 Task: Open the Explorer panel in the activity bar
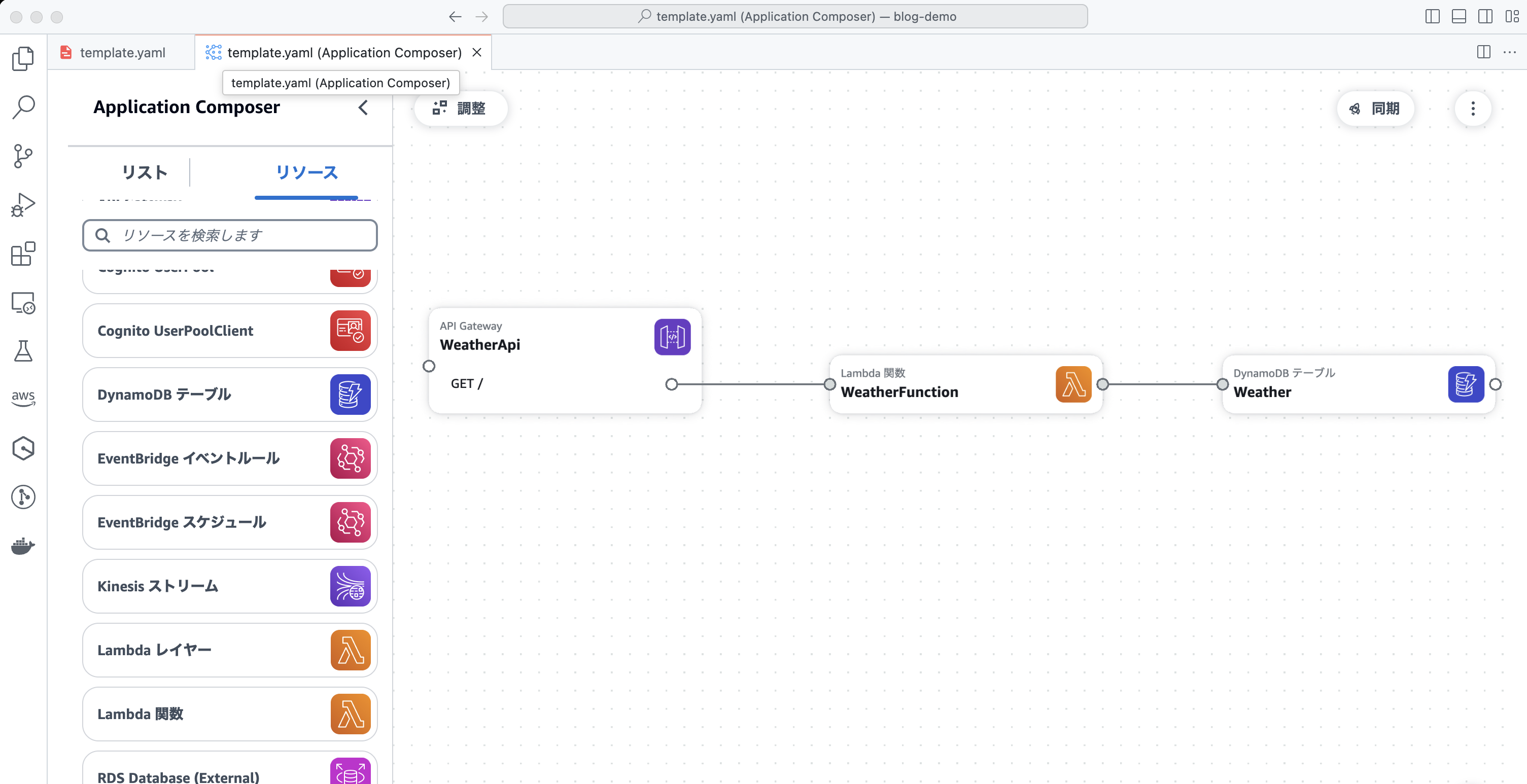pyautogui.click(x=23, y=57)
